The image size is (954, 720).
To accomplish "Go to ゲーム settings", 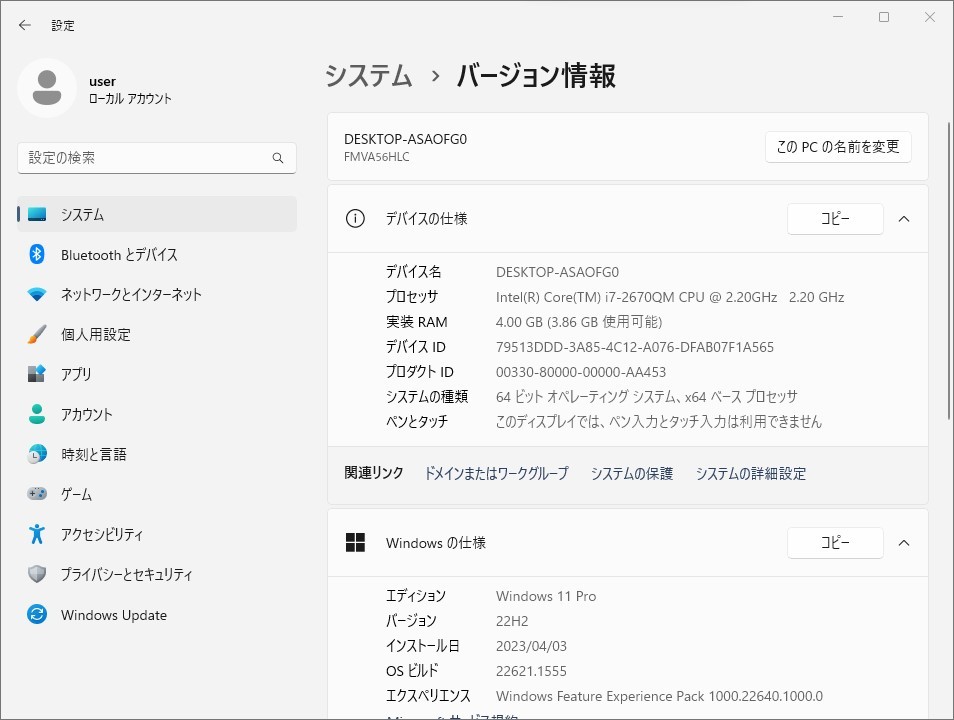I will (157, 494).
